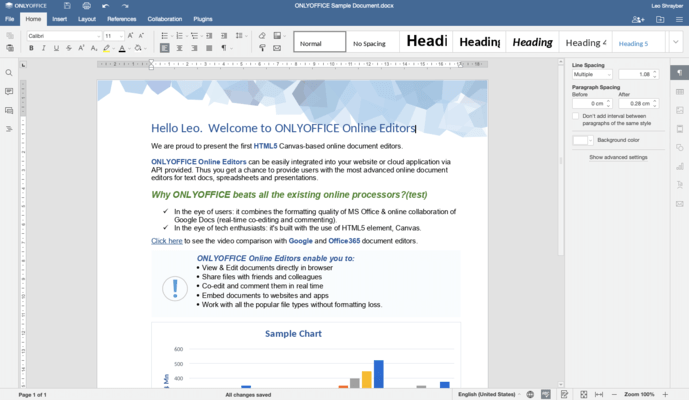Toggle Bold formatting
The height and width of the screenshot is (400, 689).
[31, 48]
